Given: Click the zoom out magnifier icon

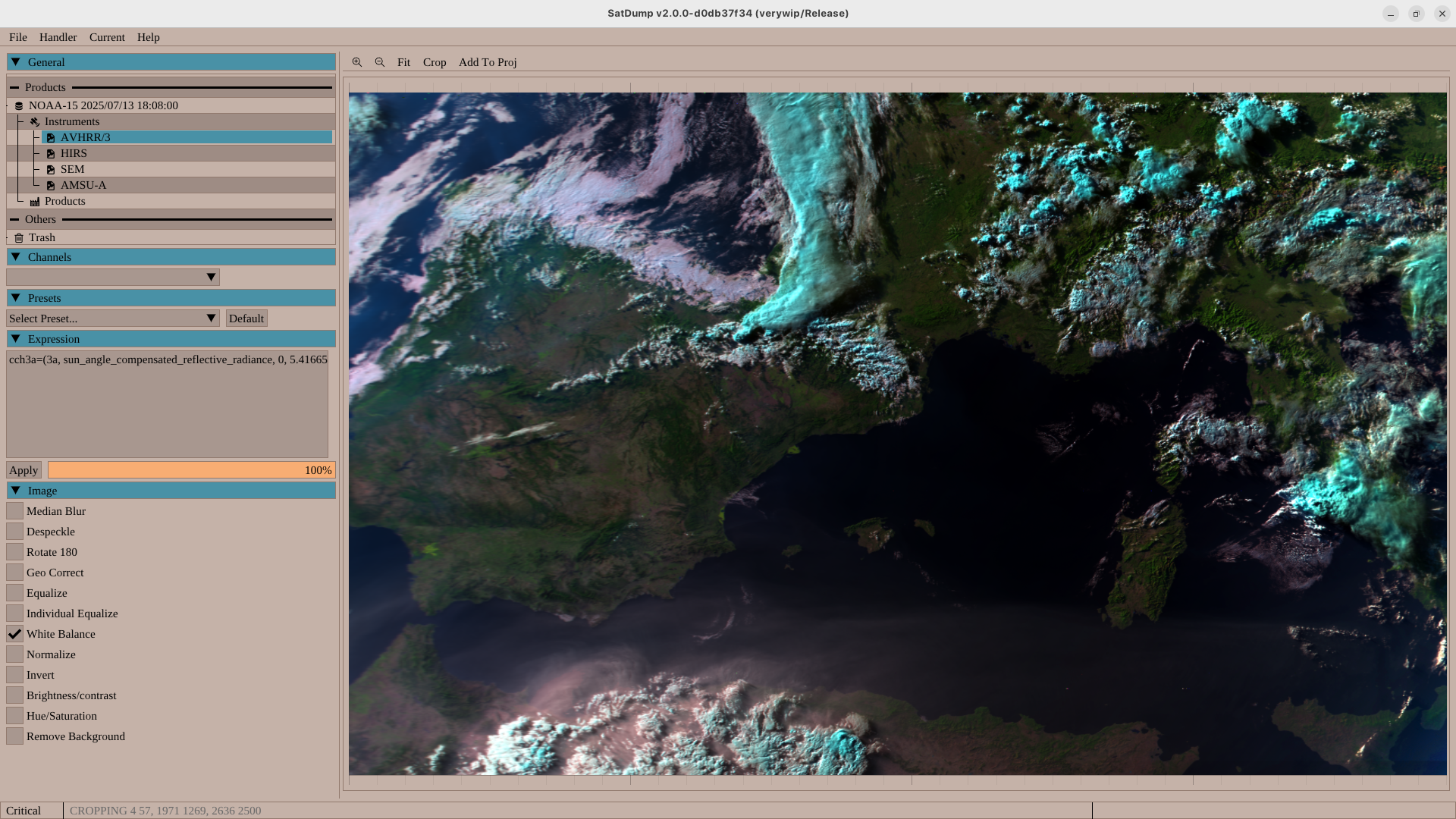Looking at the screenshot, I should click(x=380, y=62).
